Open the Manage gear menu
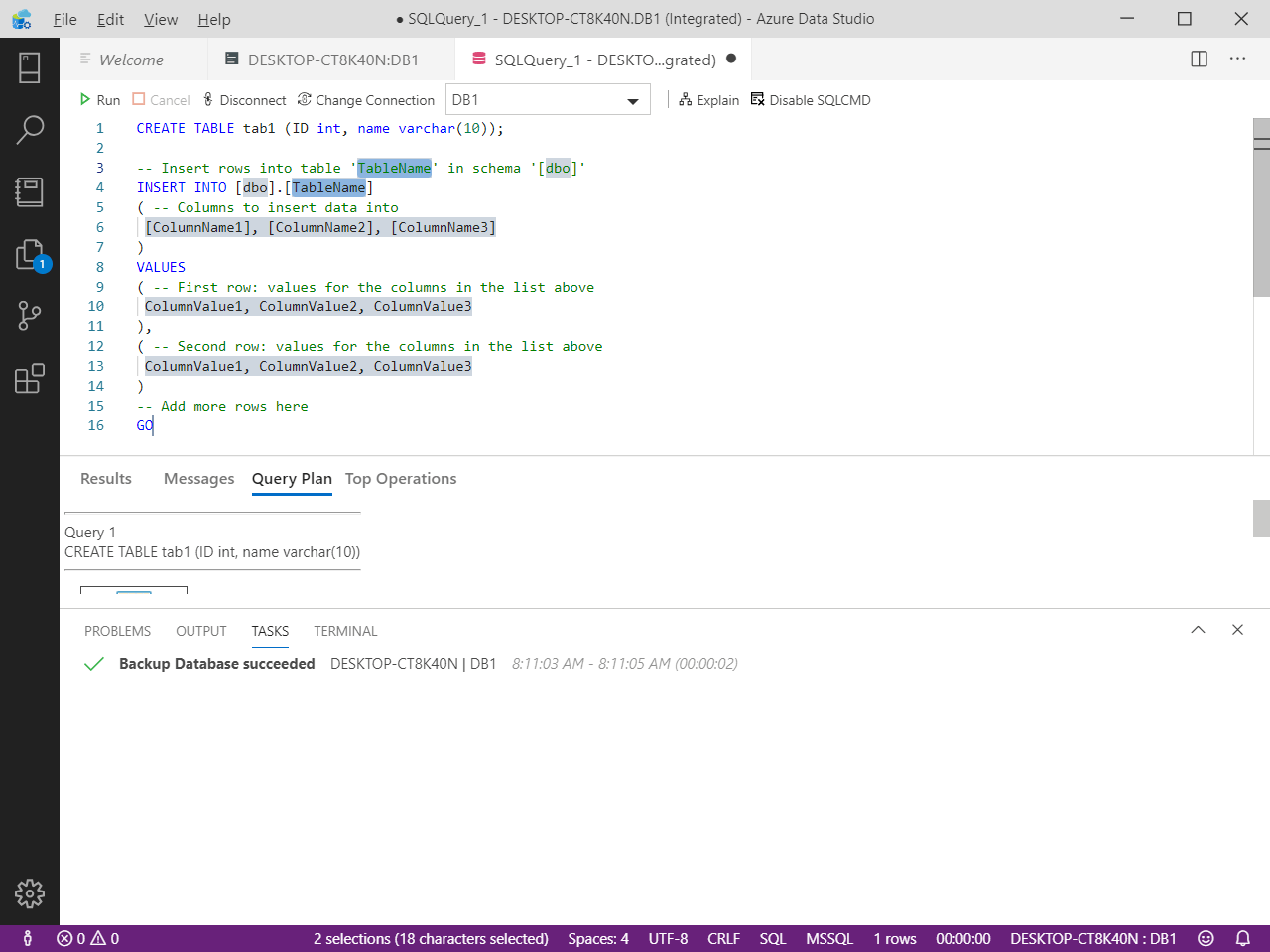This screenshot has width=1270, height=952. click(30, 893)
